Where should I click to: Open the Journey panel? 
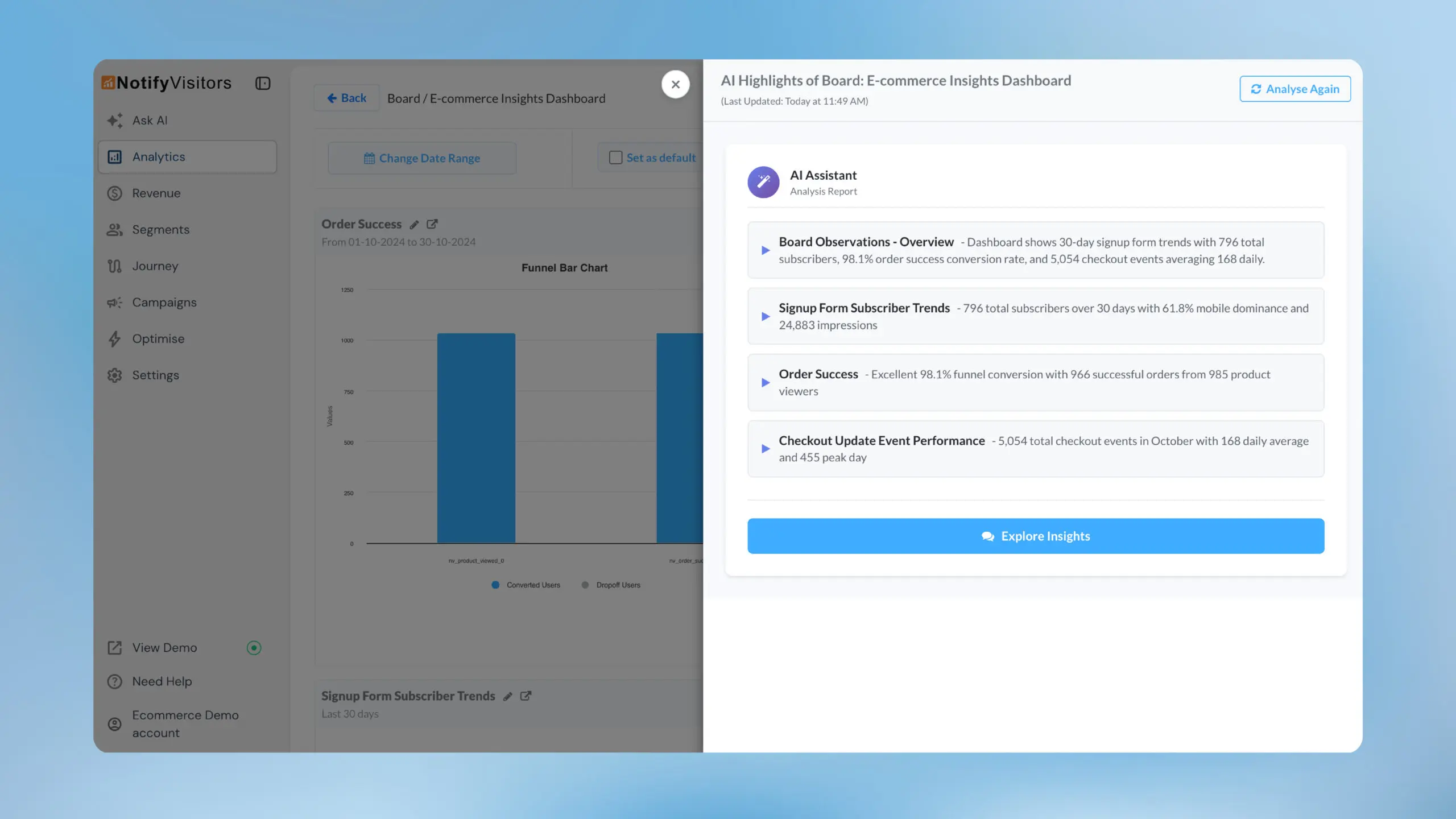point(155,266)
